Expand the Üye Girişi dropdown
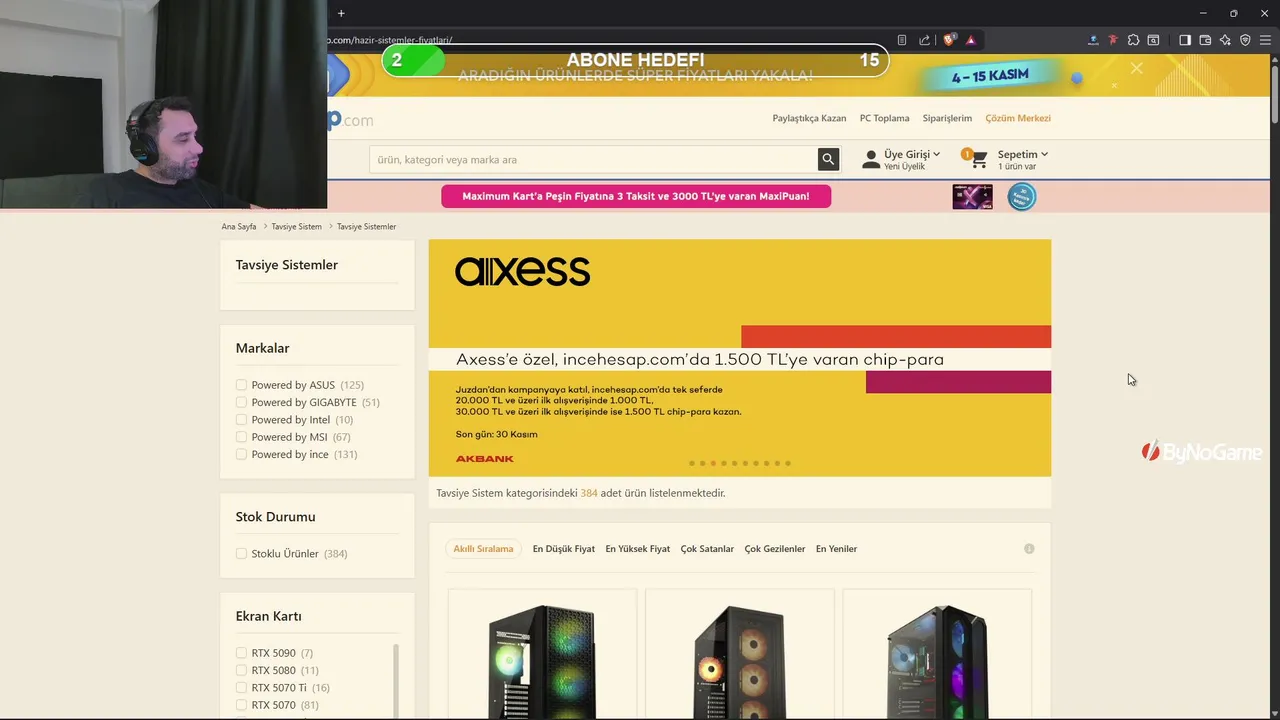This screenshot has height=720, width=1280. pos(912,154)
